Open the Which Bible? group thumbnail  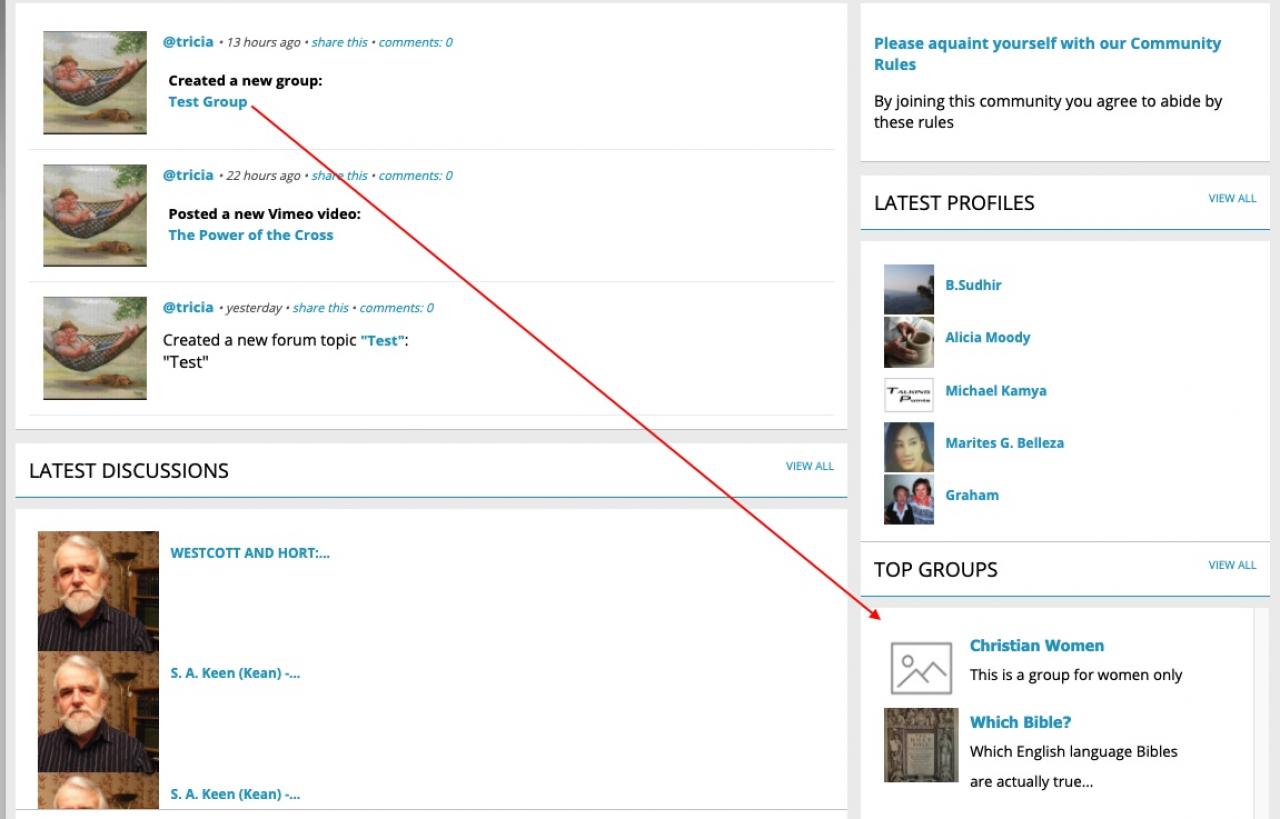coord(921,745)
